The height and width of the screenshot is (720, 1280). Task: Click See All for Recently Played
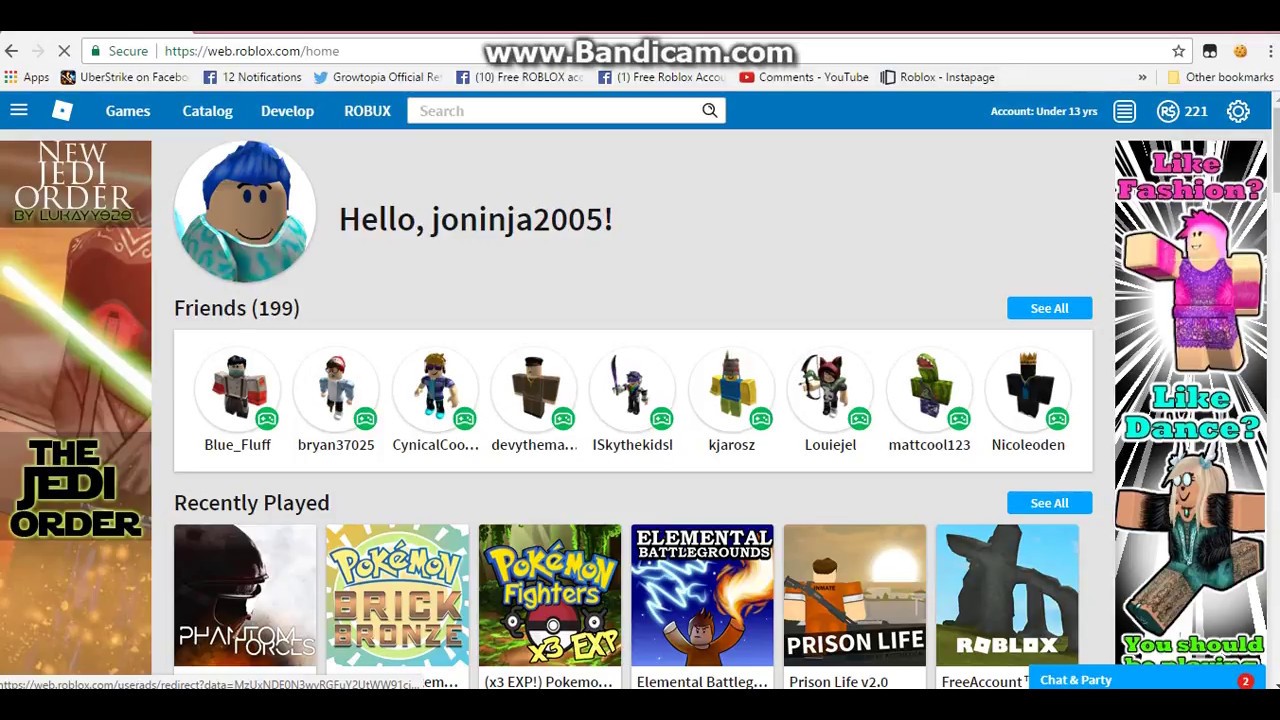(x=1049, y=503)
